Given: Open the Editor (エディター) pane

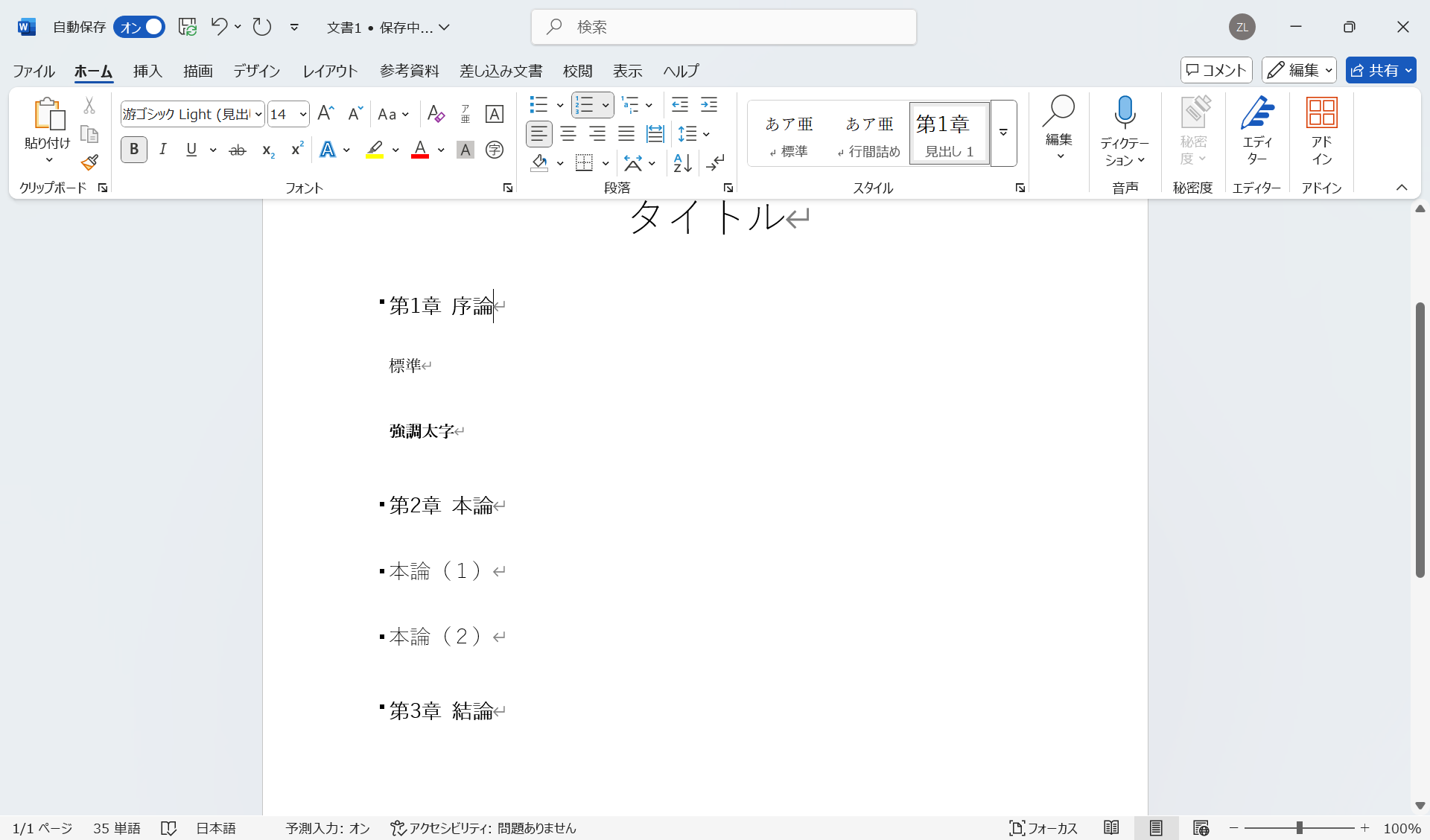Looking at the screenshot, I should tap(1256, 132).
